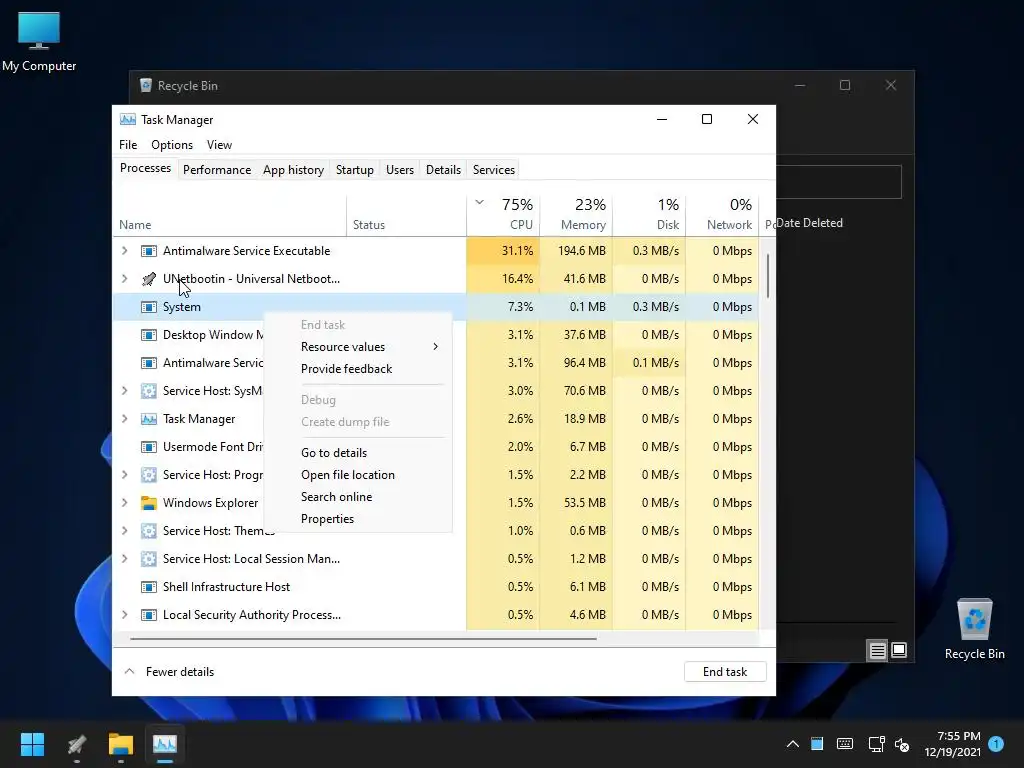Switch to the App history tab
Screen dimensions: 1024x768
point(293,170)
